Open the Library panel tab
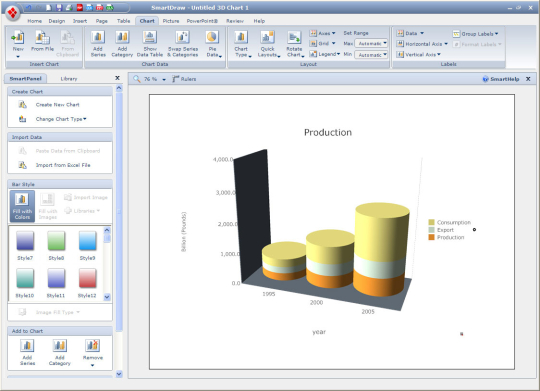Image resolution: width=540 pixels, height=391 pixels. click(x=69, y=79)
